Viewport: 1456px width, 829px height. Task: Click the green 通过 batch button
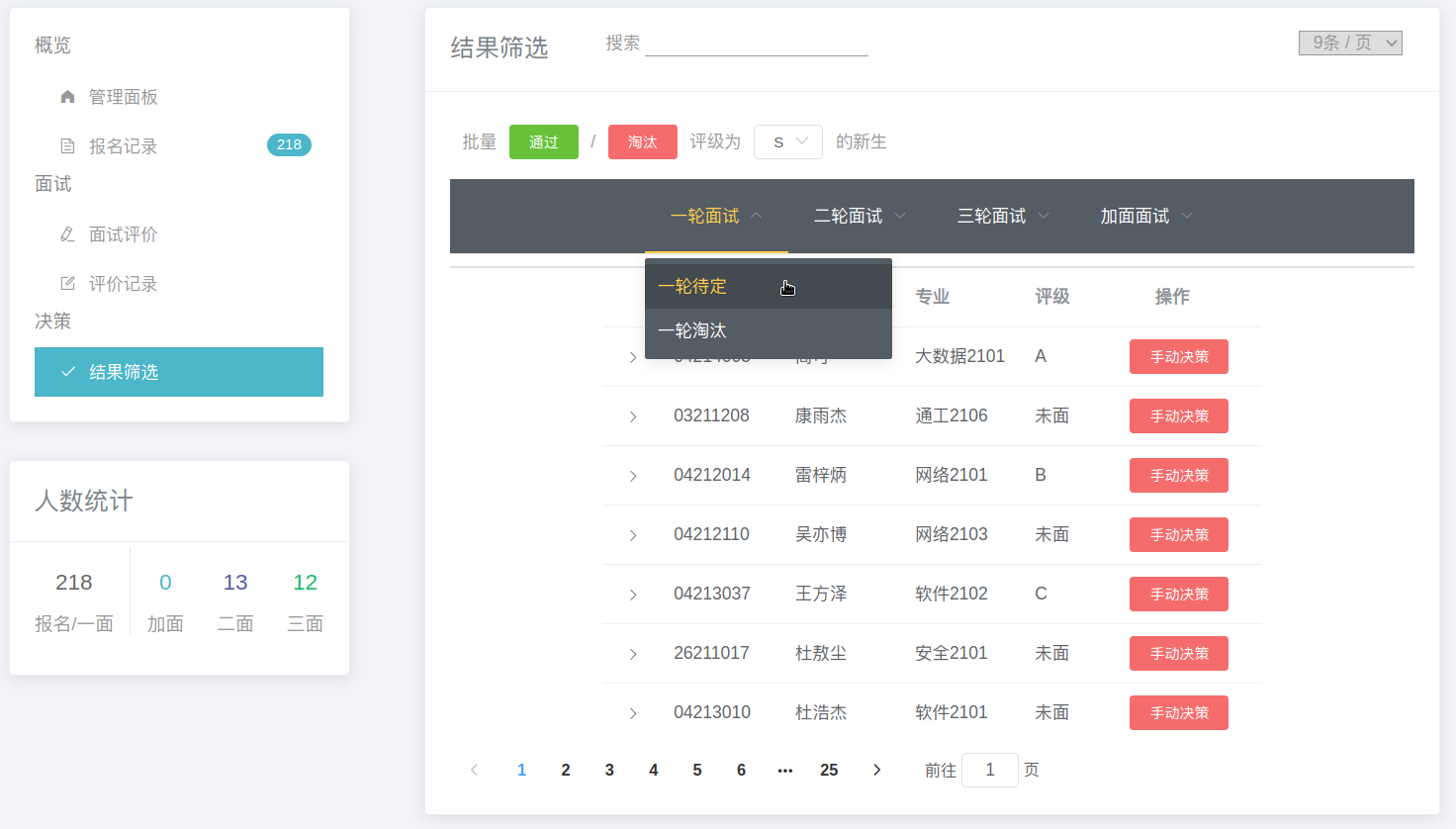coord(544,141)
